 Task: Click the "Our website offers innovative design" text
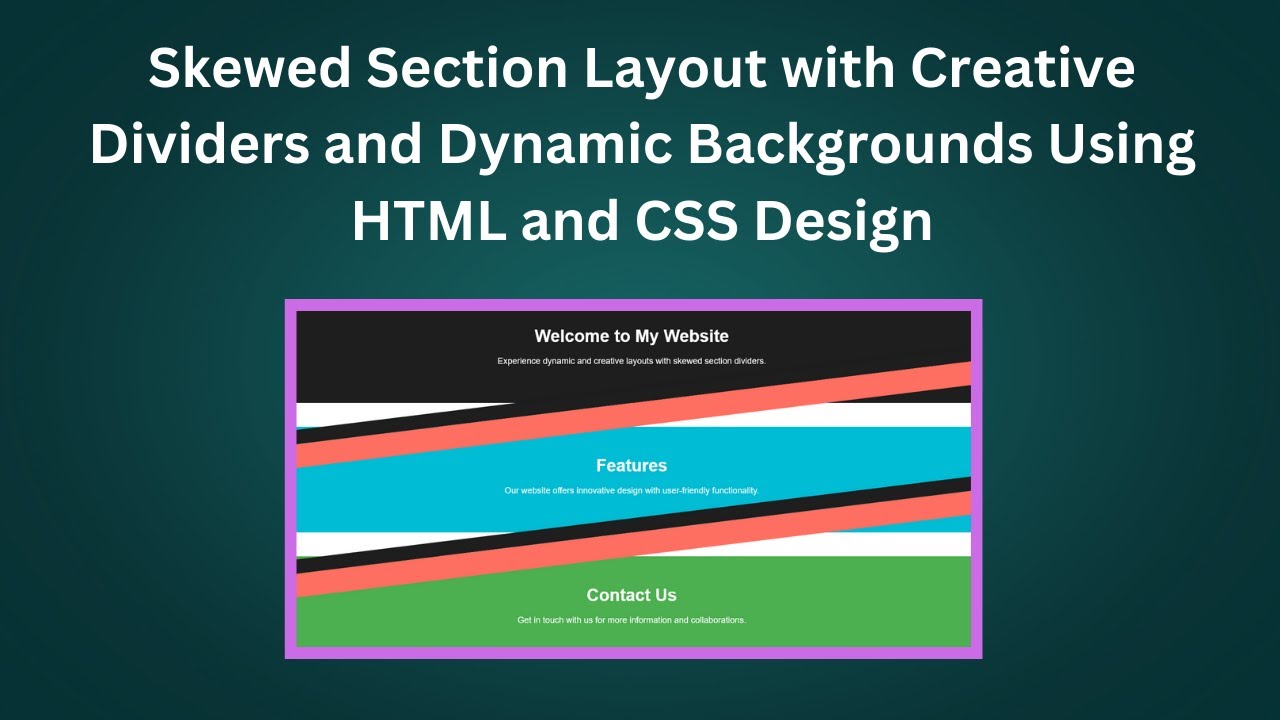[x=631, y=491]
